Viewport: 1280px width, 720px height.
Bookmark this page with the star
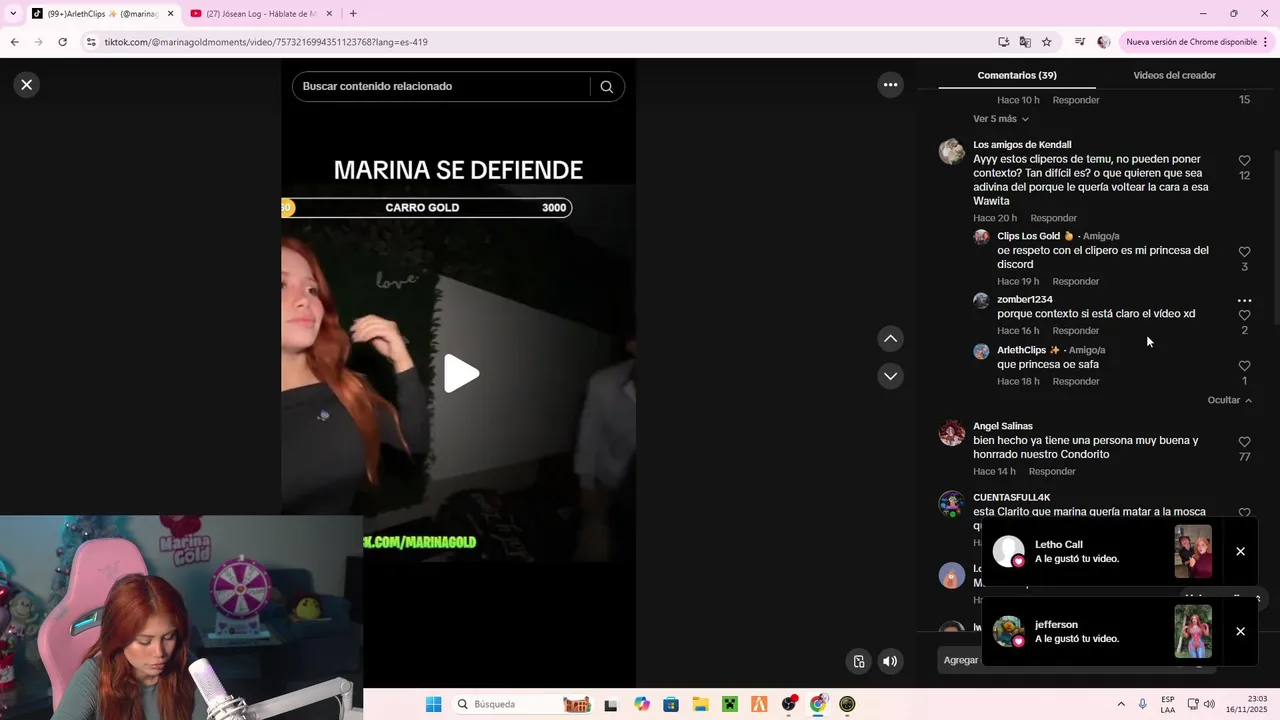coord(1047,42)
